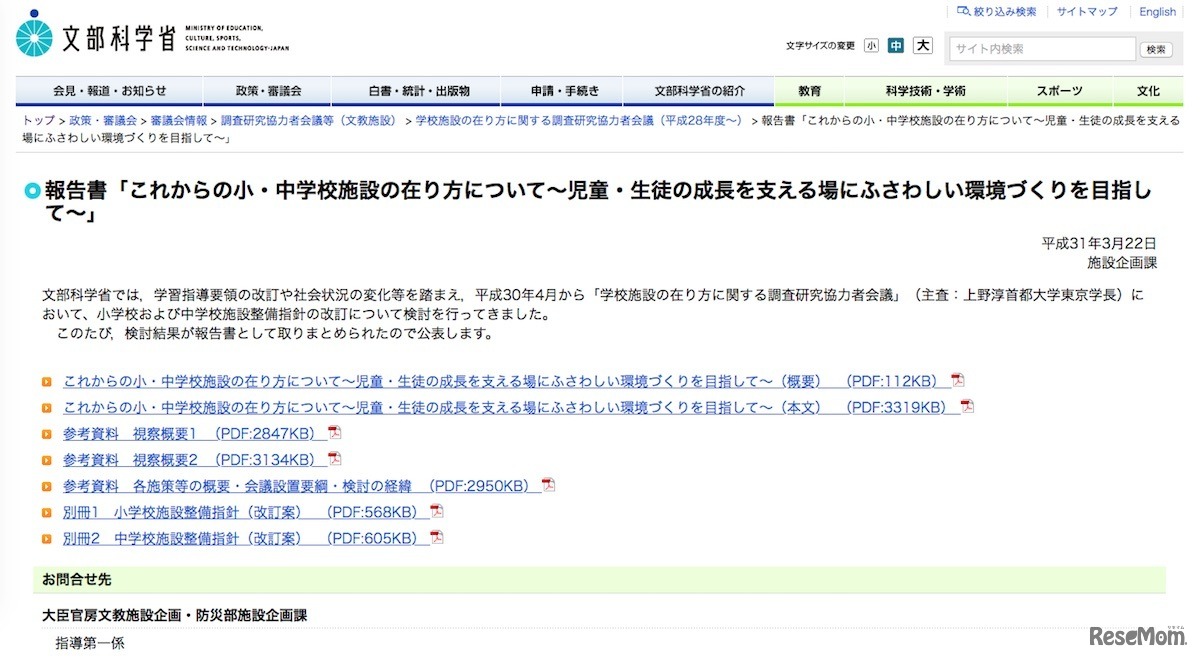Switch text size to 小
The image size is (1200, 659).
pyautogui.click(x=871, y=45)
